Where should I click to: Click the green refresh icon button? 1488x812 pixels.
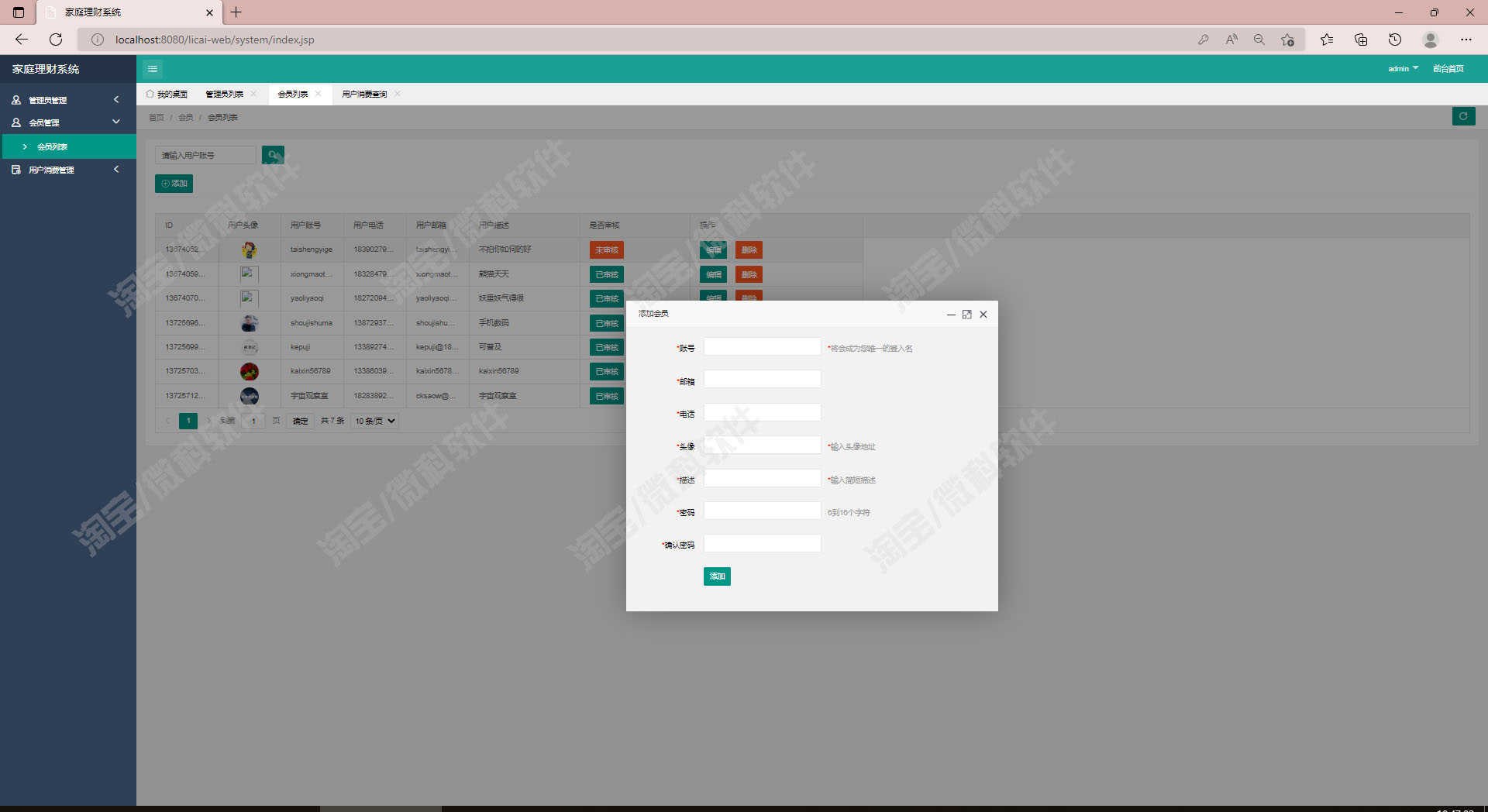1463,116
